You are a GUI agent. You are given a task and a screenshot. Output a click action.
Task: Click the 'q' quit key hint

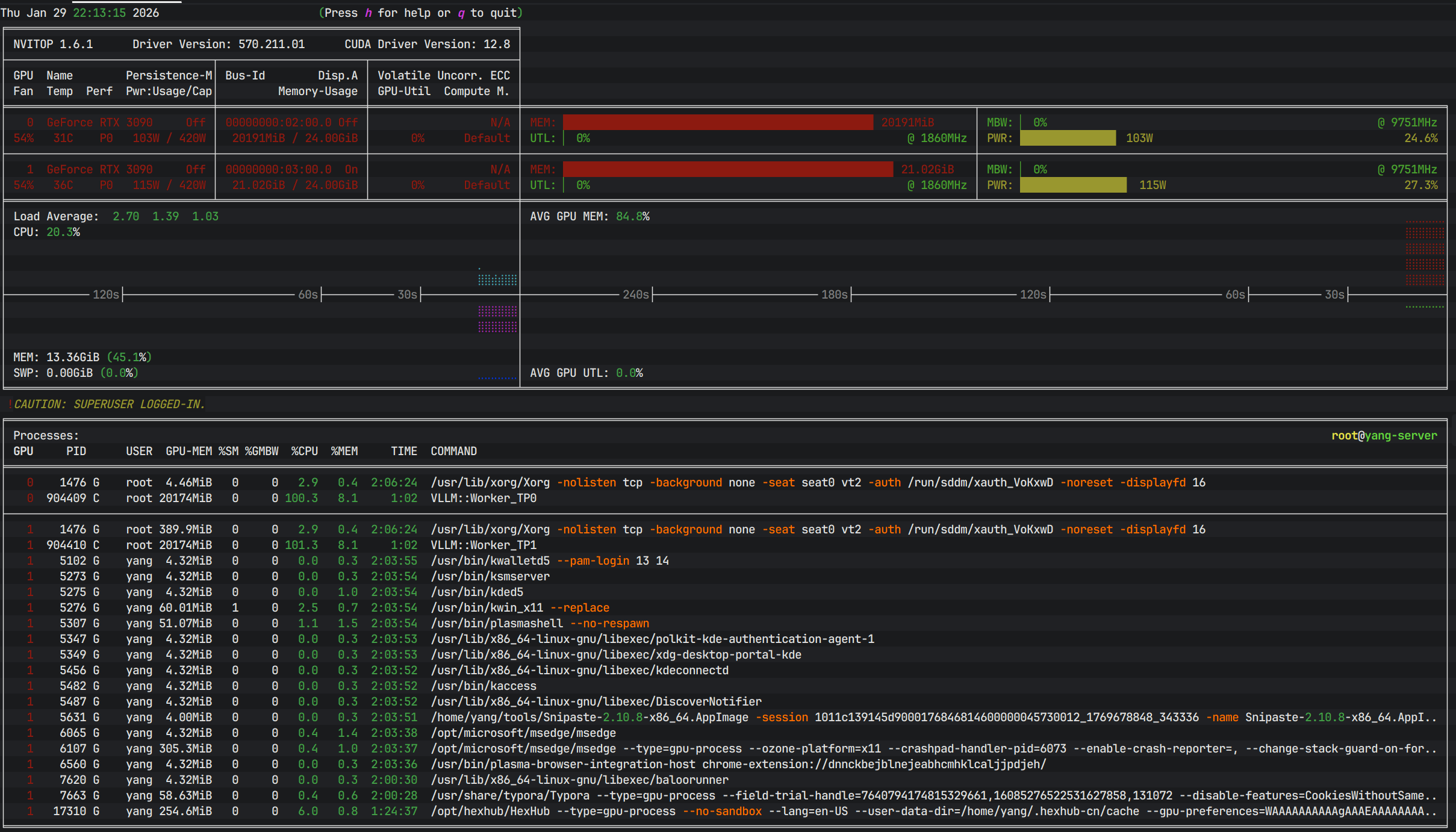pos(461,13)
